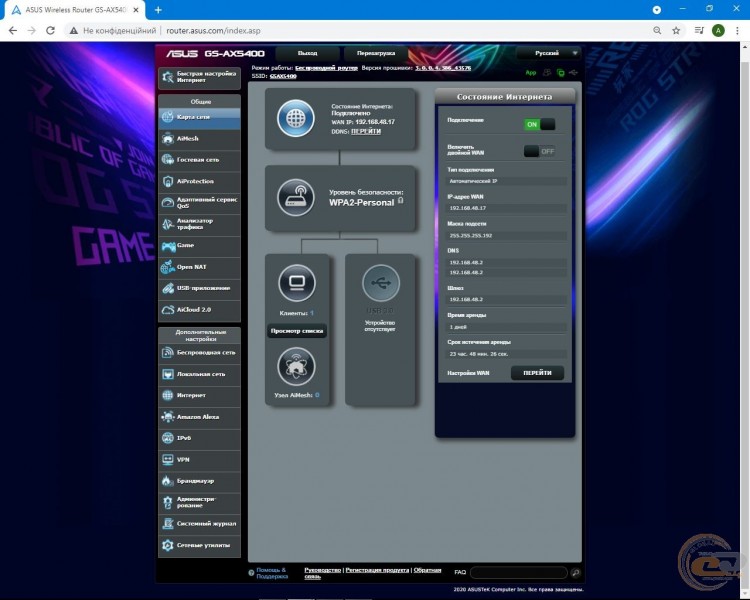Click the Clients computer icon
The height and width of the screenshot is (600, 750).
[x=297, y=283]
